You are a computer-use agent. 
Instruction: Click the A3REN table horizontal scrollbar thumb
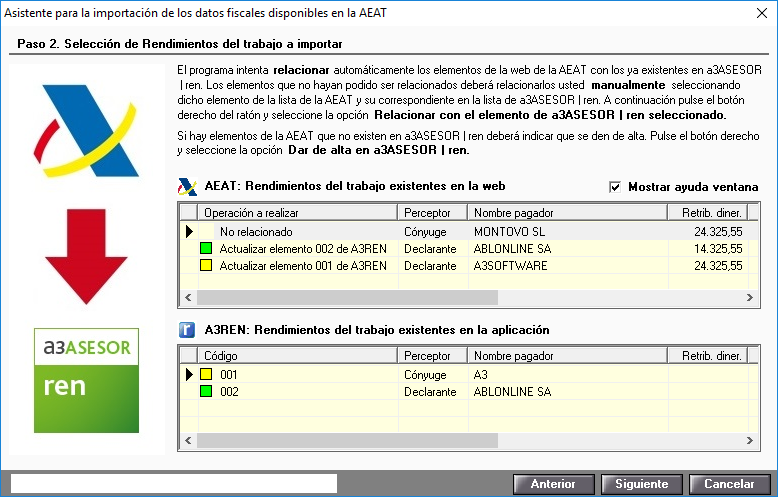pos(347,440)
